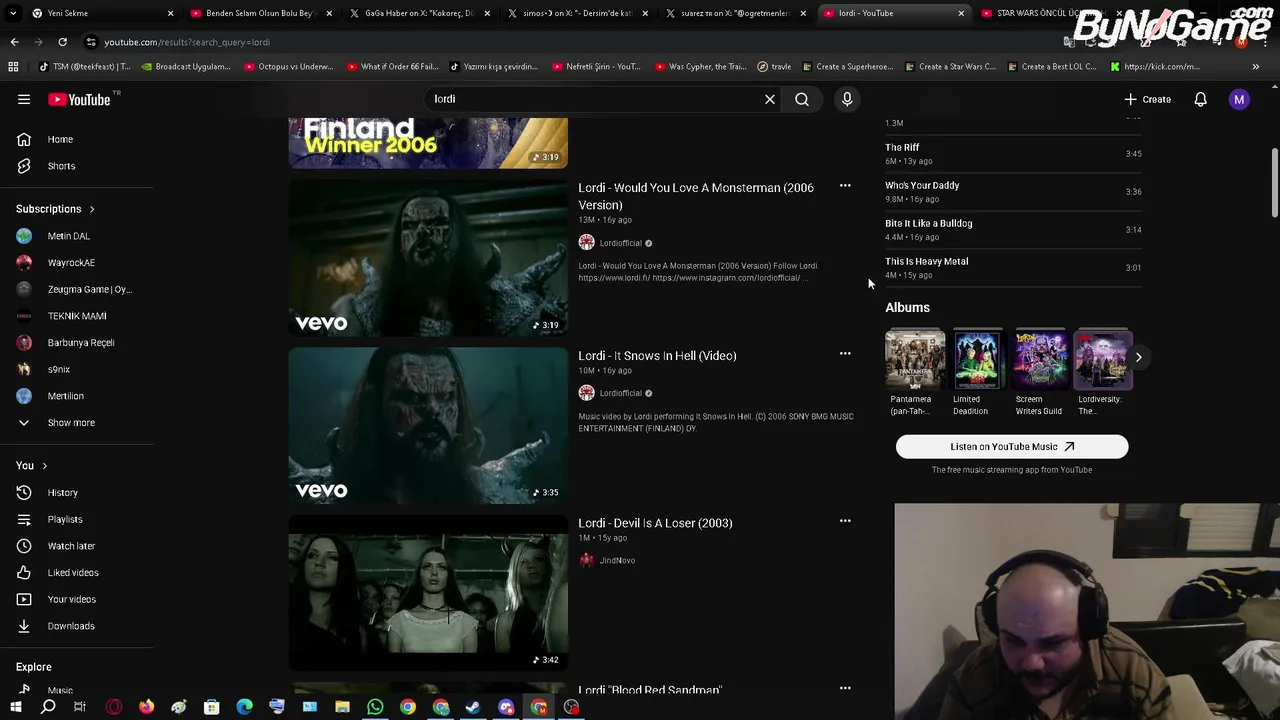Expand the You section
The height and width of the screenshot is (720, 1280).
tap(31, 465)
